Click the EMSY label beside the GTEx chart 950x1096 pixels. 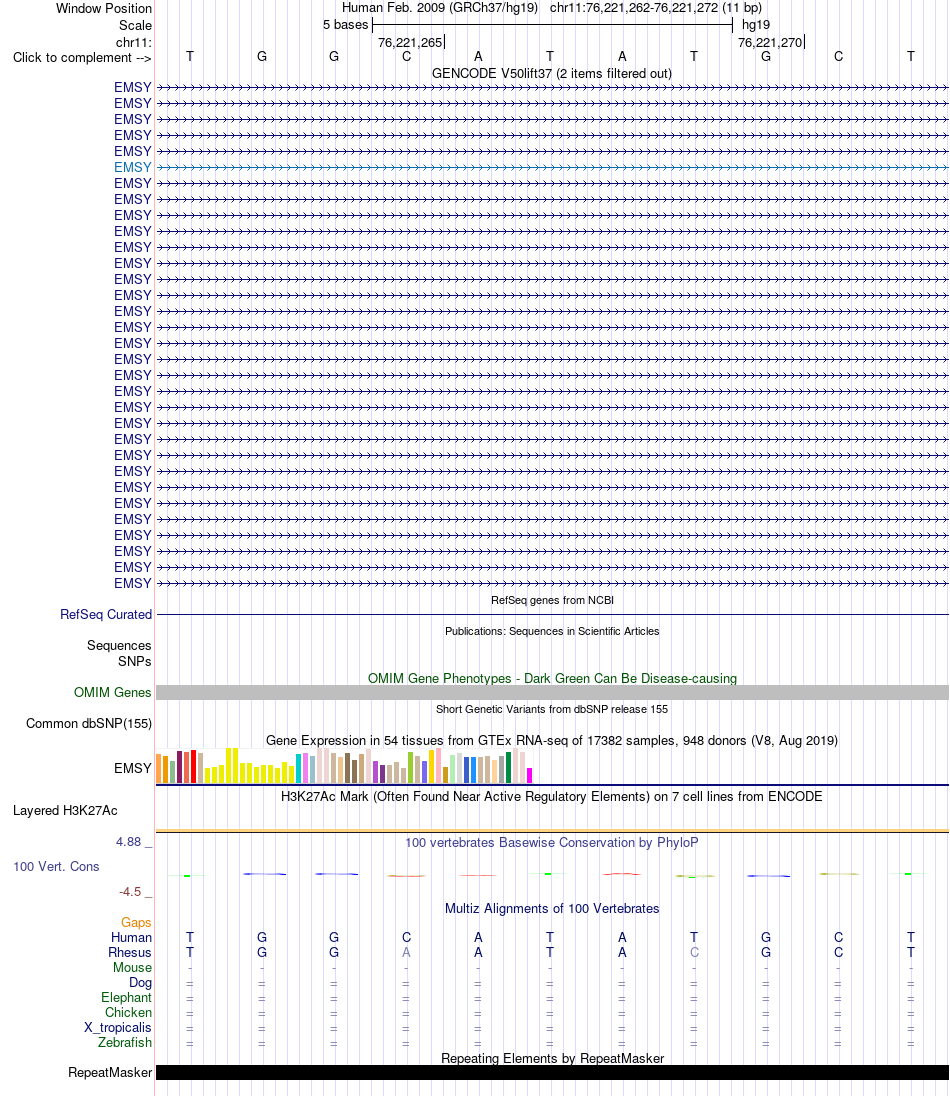coord(133,768)
